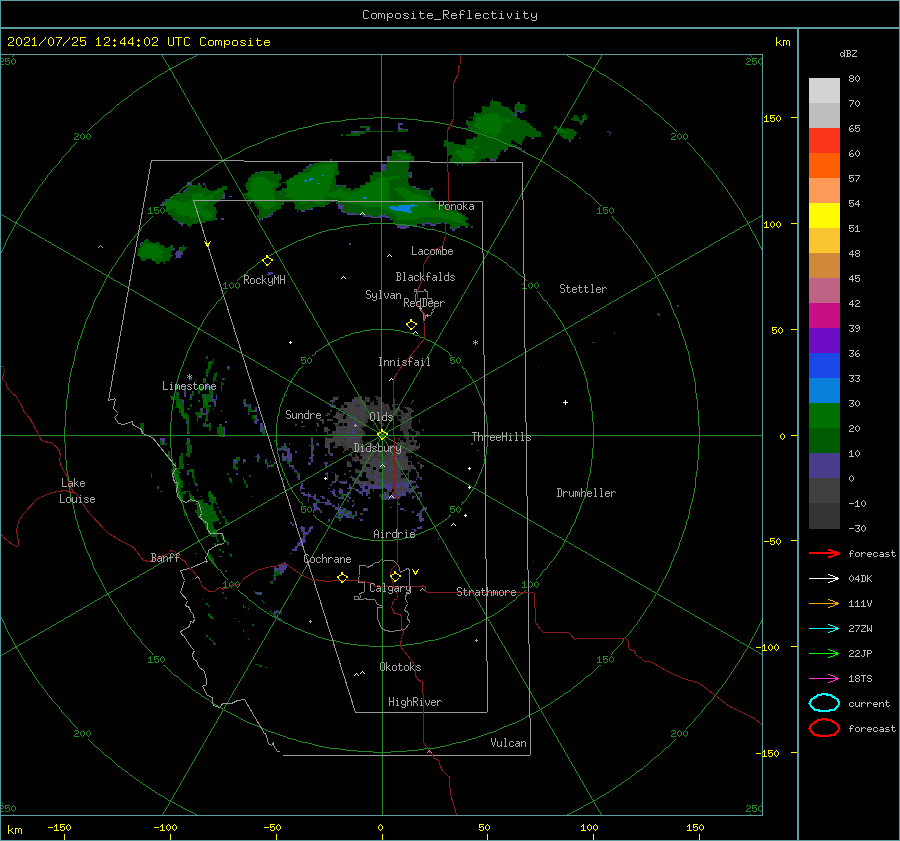Viewport: 900px width, 841px height.
Task: Click the RedDeer city label
Action: [424, 303]
